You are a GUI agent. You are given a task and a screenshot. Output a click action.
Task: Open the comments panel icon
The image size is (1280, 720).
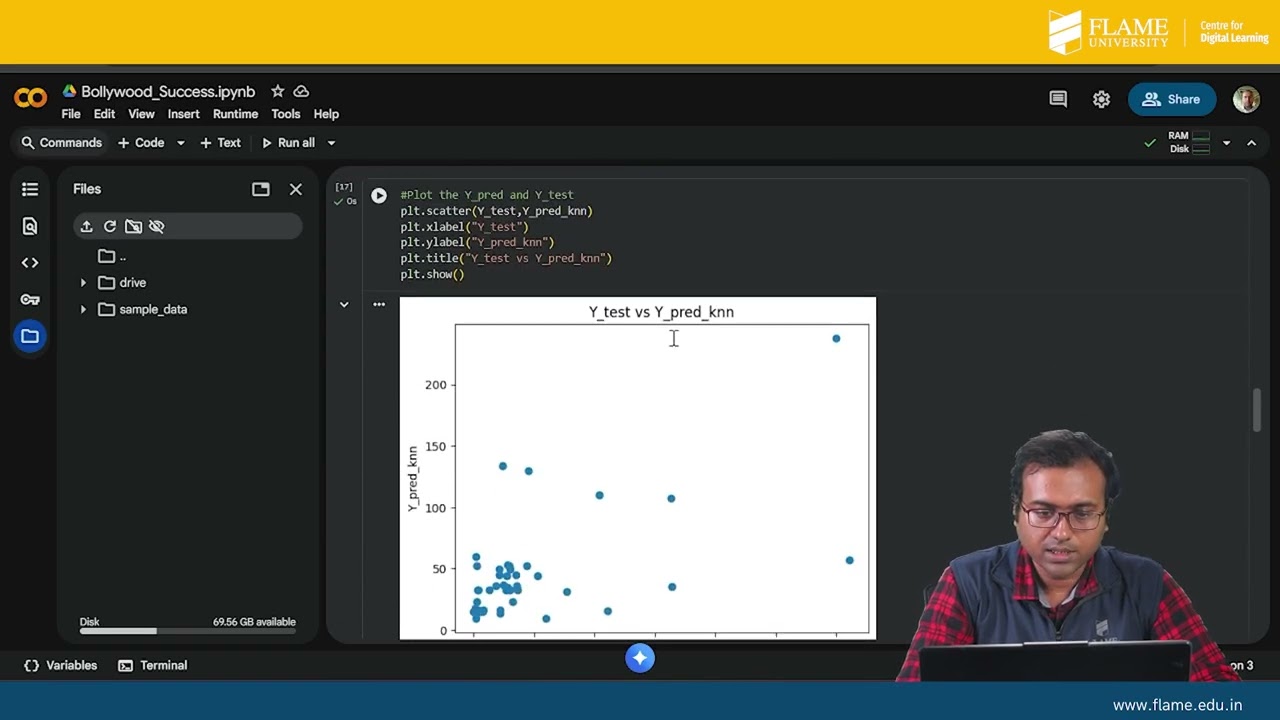click(1058, 99)
